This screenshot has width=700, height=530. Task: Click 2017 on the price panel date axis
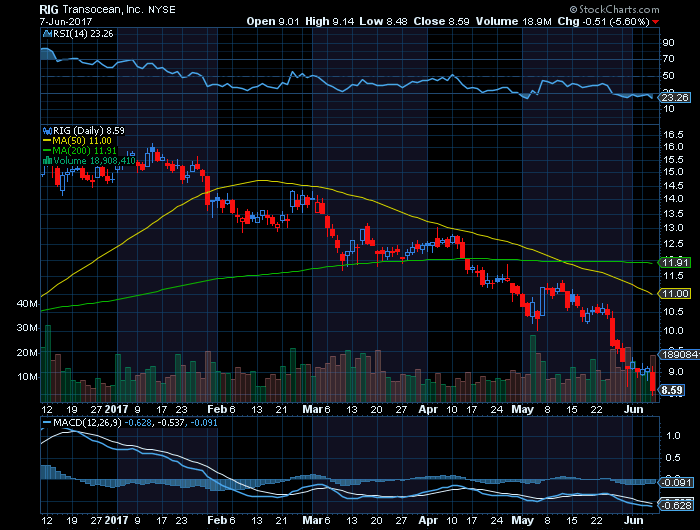coord(117,409)
